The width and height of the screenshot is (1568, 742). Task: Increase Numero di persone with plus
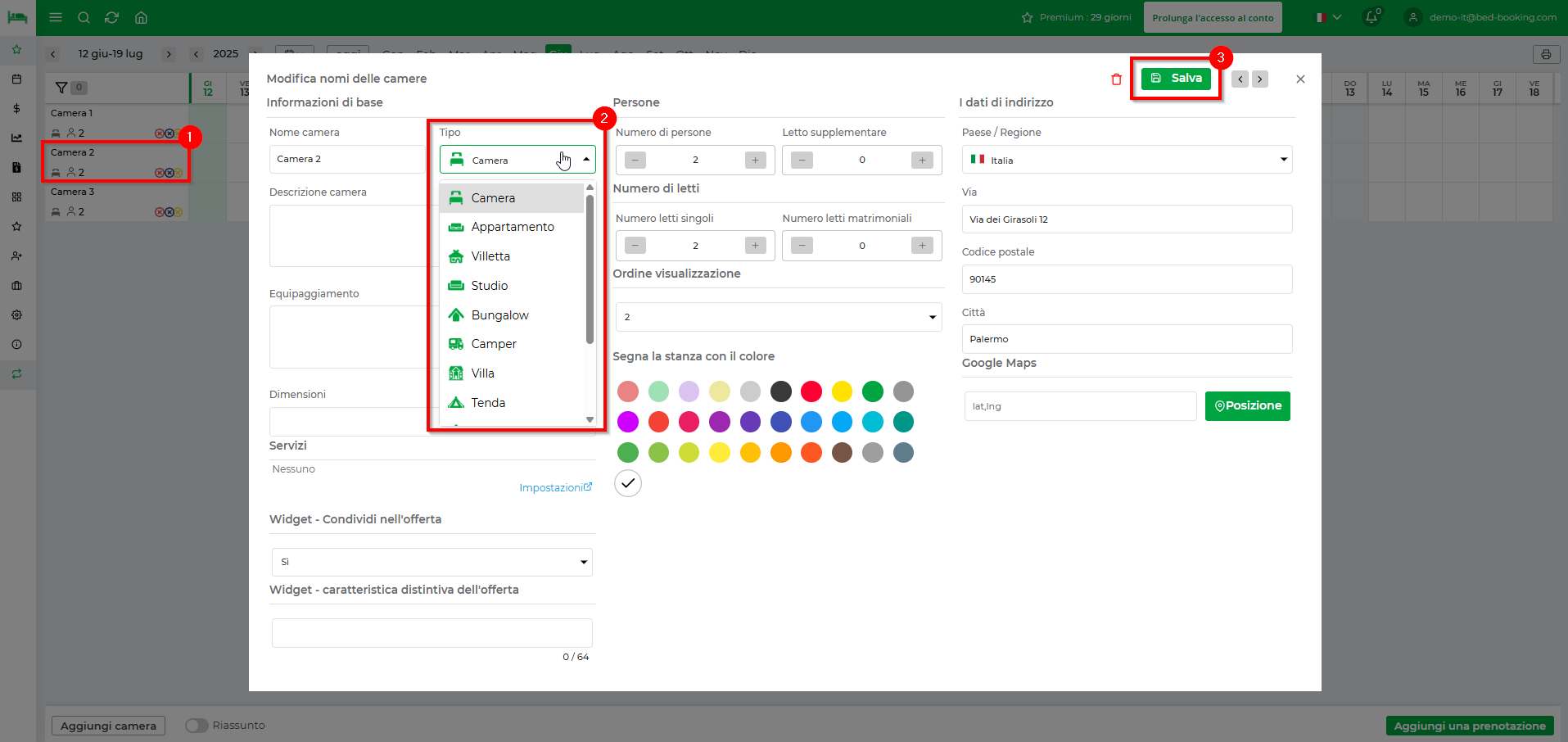[x=756, y=160]
